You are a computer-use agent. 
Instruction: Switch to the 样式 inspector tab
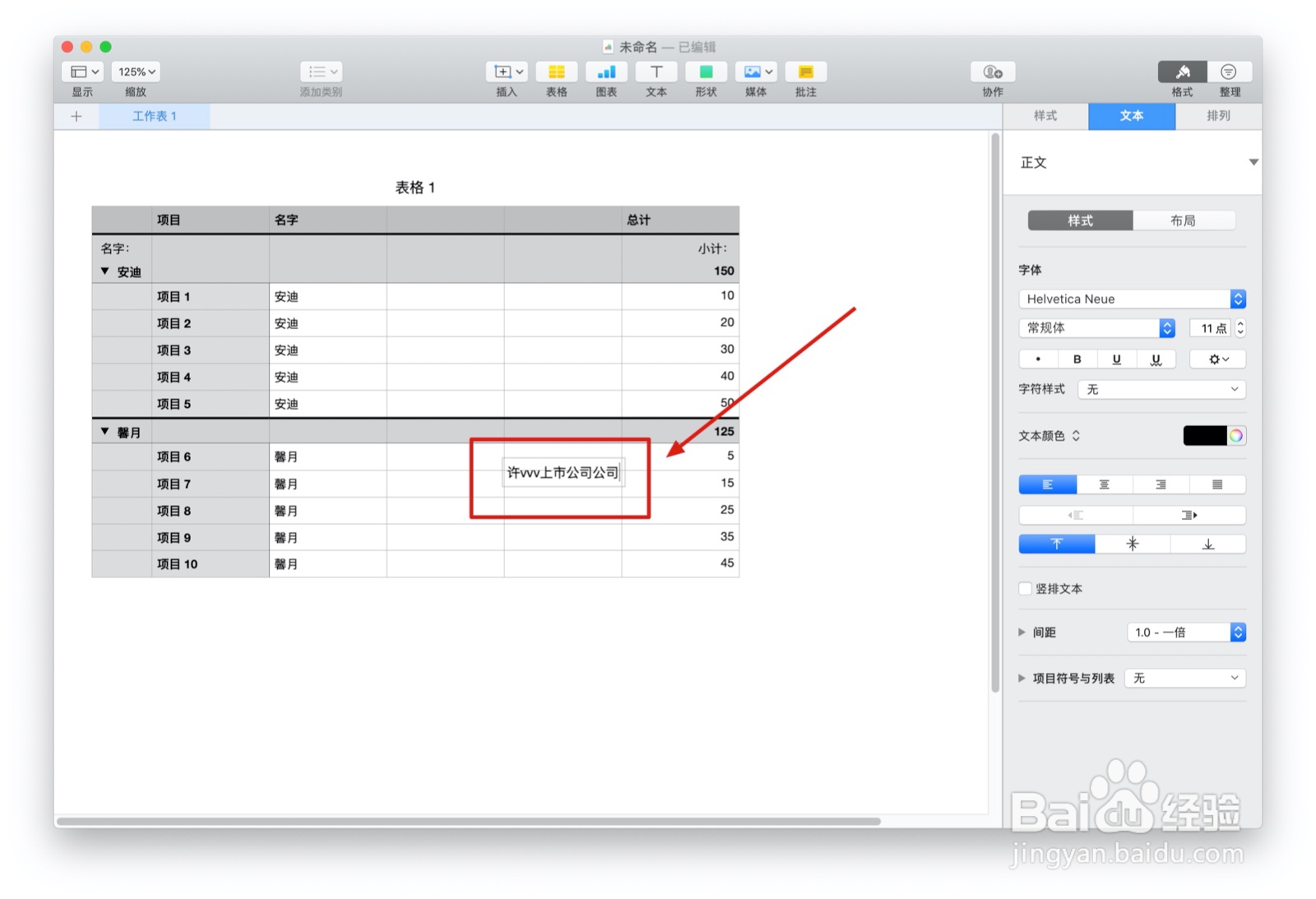1045,116
